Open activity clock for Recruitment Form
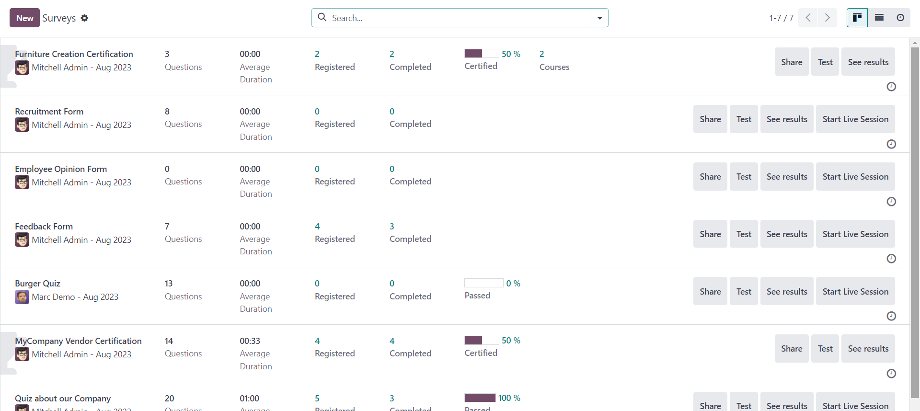 pyautogui.click(x=891, y=144)
